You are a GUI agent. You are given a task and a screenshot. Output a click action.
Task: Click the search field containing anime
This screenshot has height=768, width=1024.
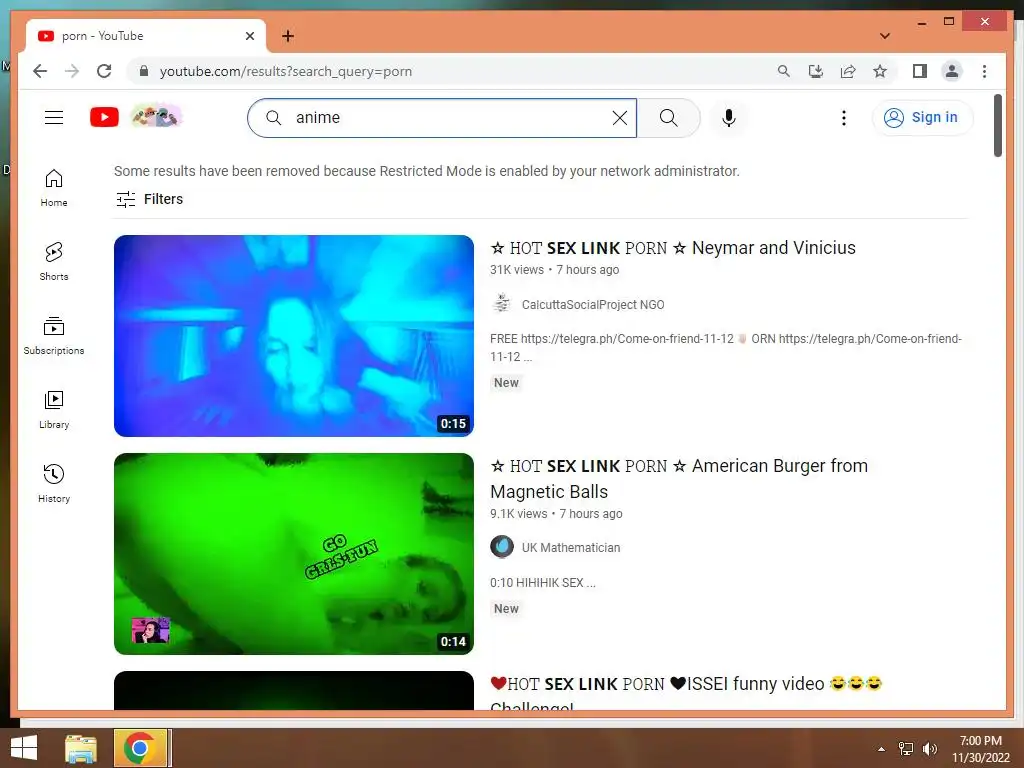pos(442,118)
